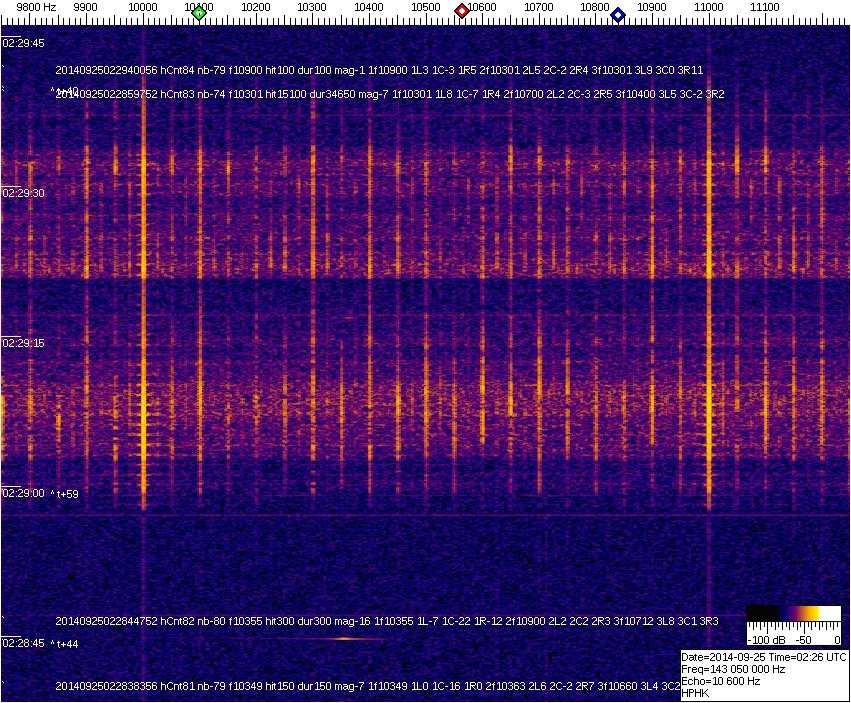Click the hCnt82 log text line
The height and width of the screenshot is (703, 851).
[387, 621]
